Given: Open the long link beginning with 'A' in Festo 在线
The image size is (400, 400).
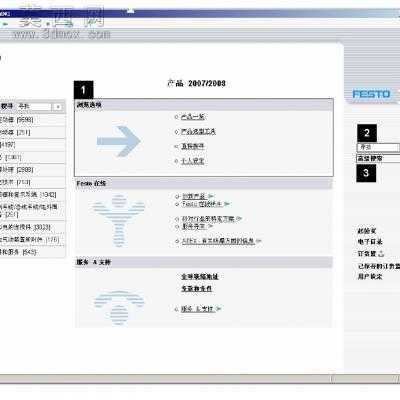Looking at the screenshot, I should [218, 241].
